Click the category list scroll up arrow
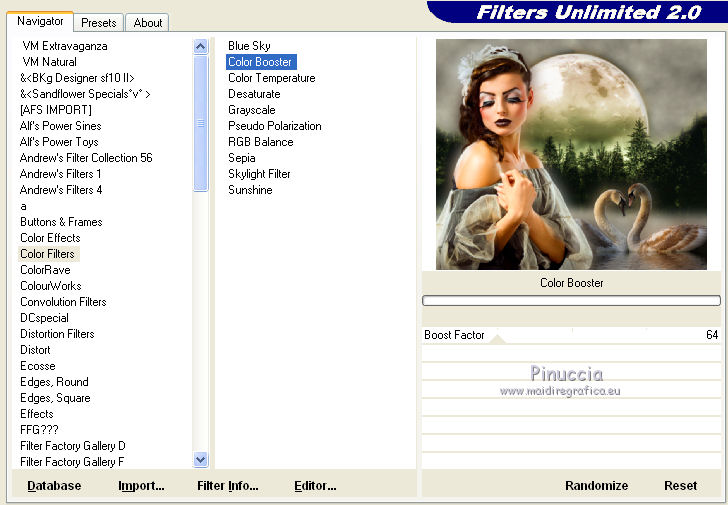The height and width of the screenshot is (505, 728). 201,46
